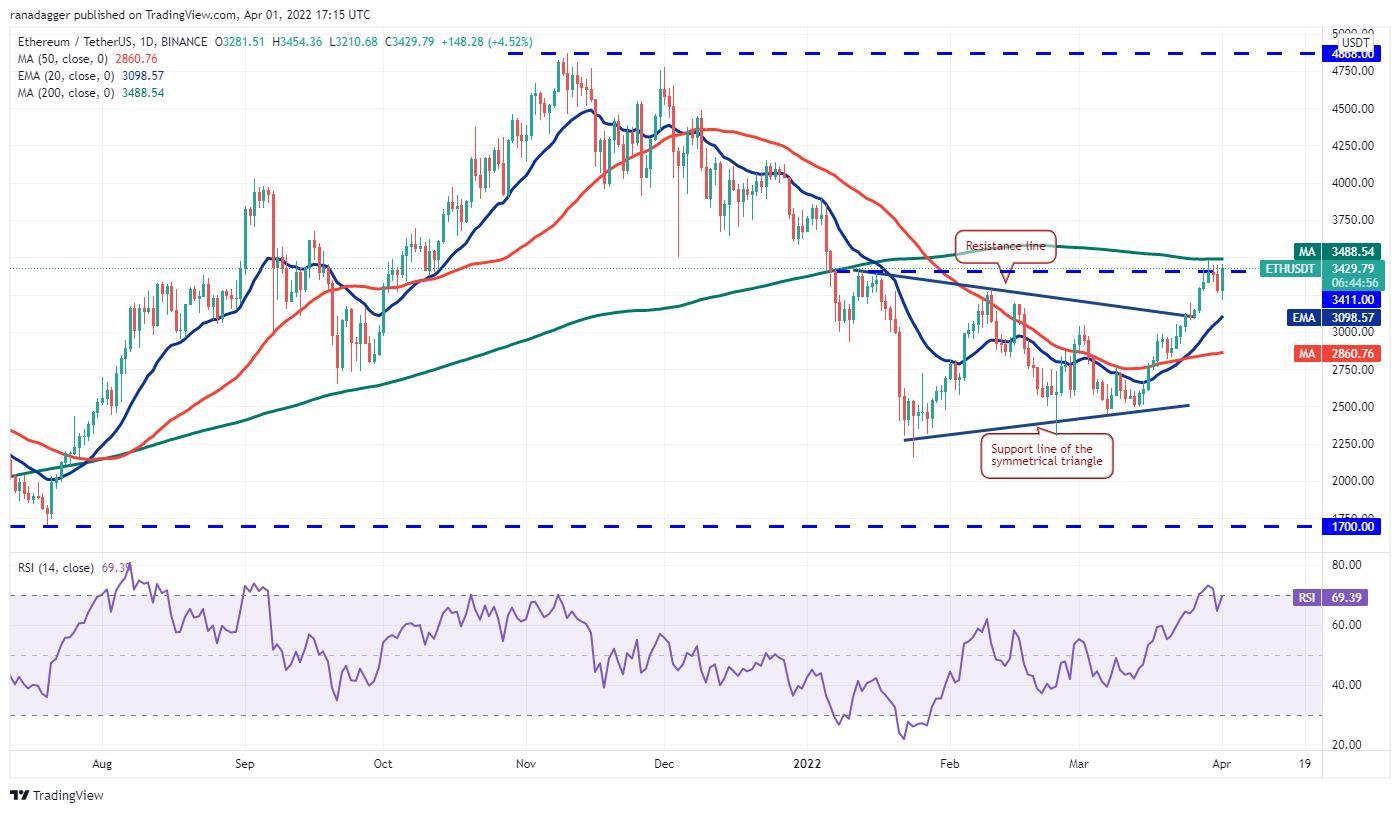Click the '2022' label on the time axis
The width and height of the screenshot is (1400, 813).
click(x=806, y=763)
